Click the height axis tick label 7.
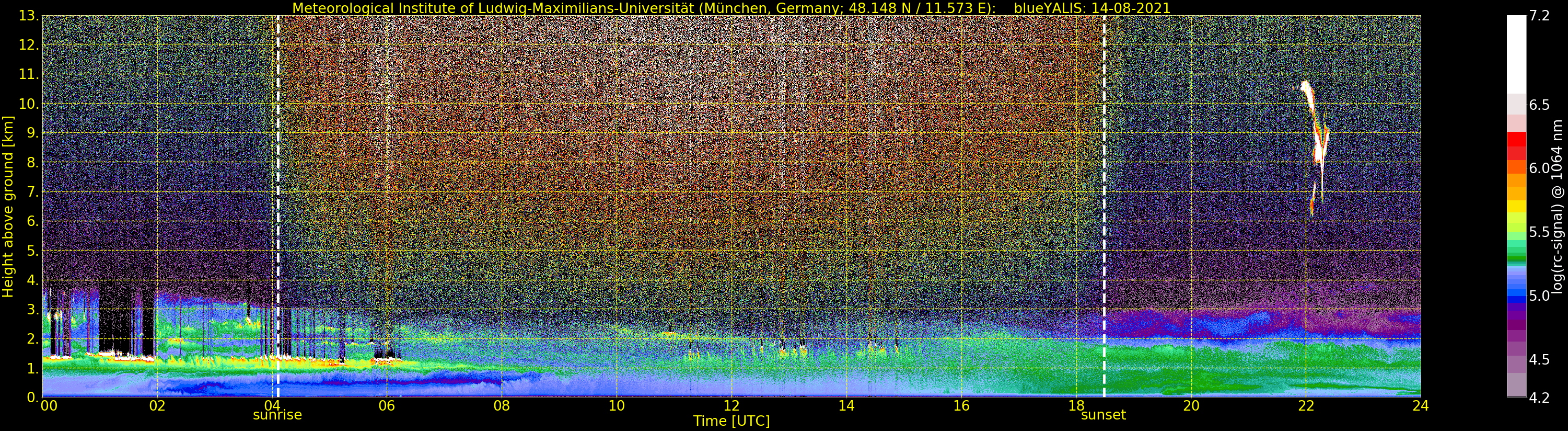Viewport: 1568px width, 431px height. [x=33, y=192]
